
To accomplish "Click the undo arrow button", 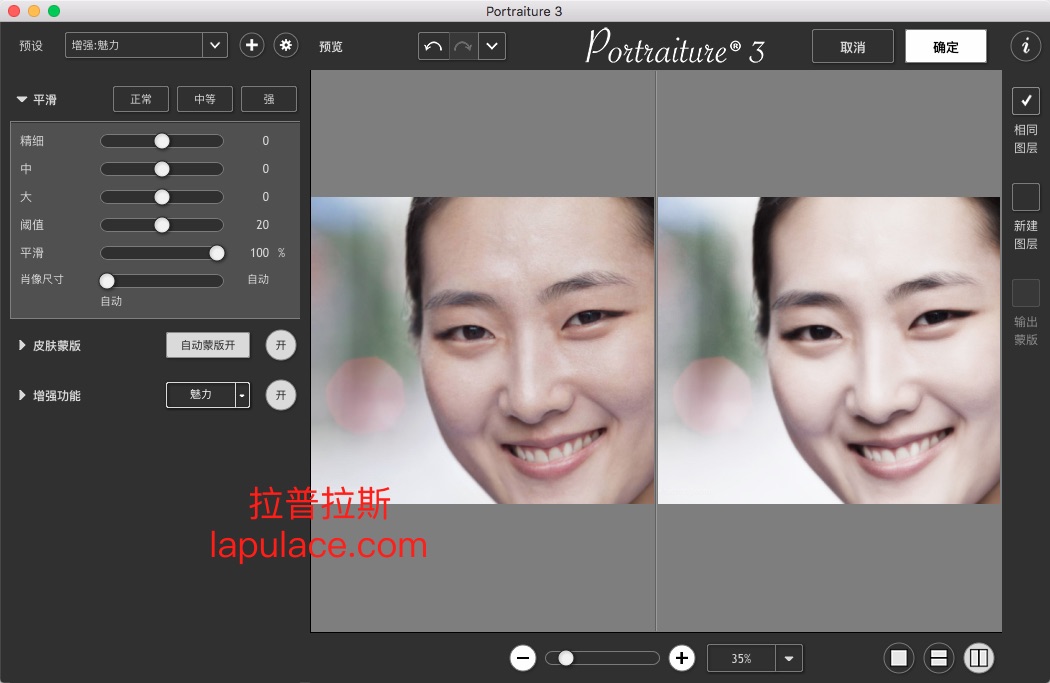I will pos(433,46).
